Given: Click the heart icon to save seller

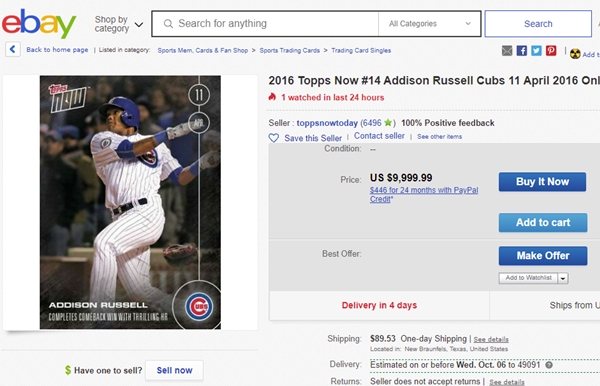Looking at the screenshot, I should [x=274, y=138].
